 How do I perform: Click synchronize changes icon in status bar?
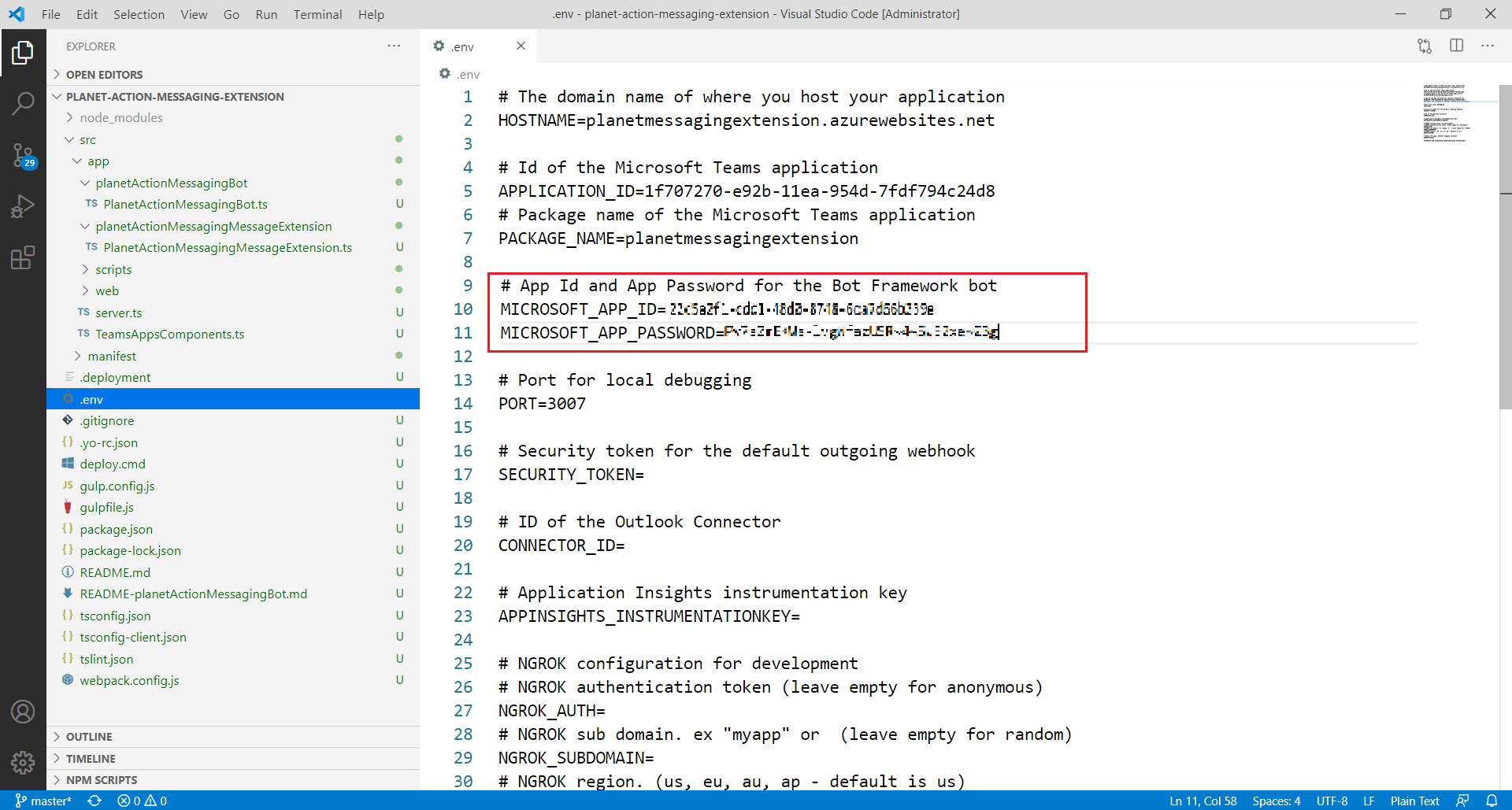pyautogui.click(x=94, y=801)
